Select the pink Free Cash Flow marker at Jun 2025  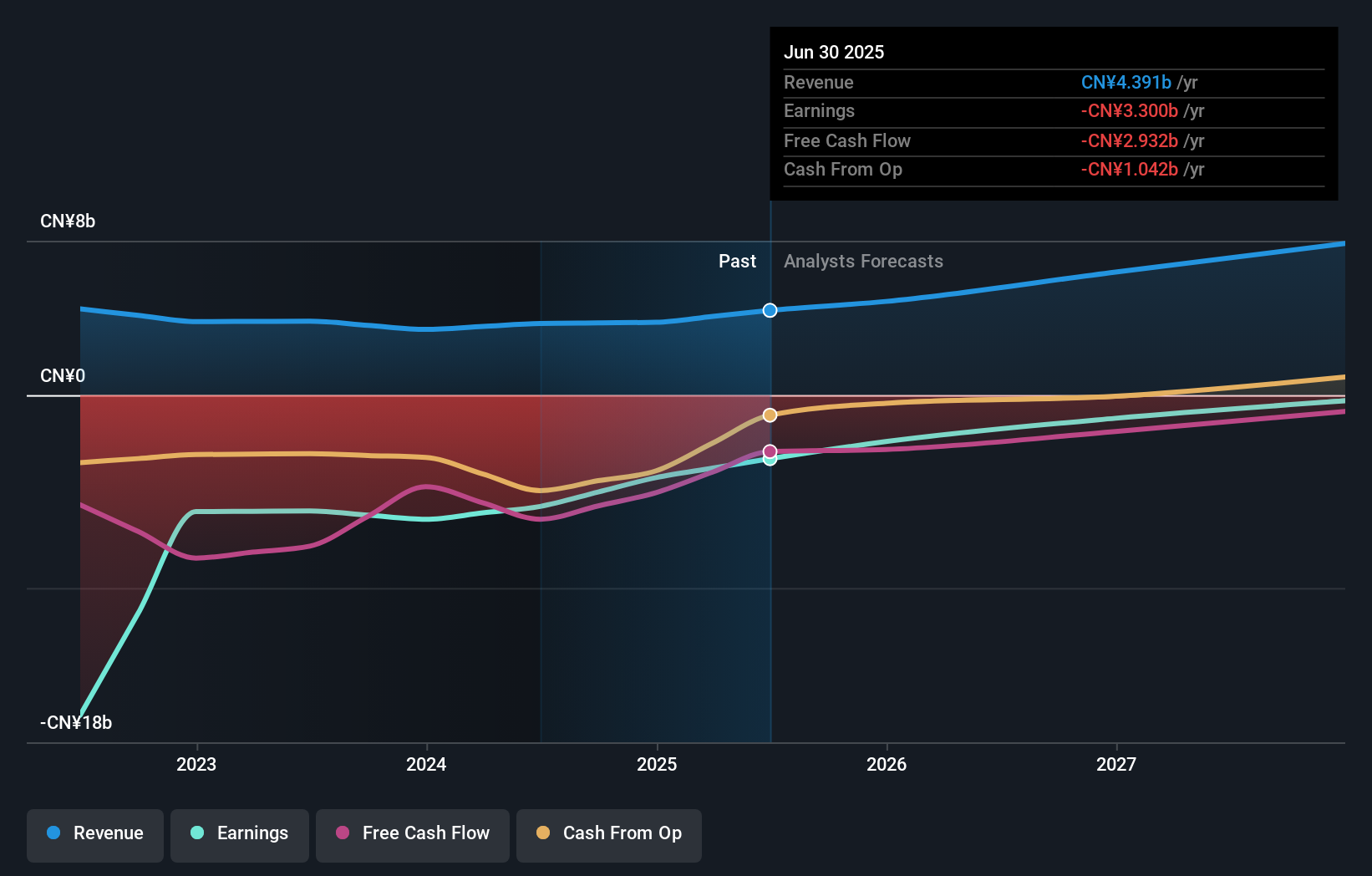[770, 450]
